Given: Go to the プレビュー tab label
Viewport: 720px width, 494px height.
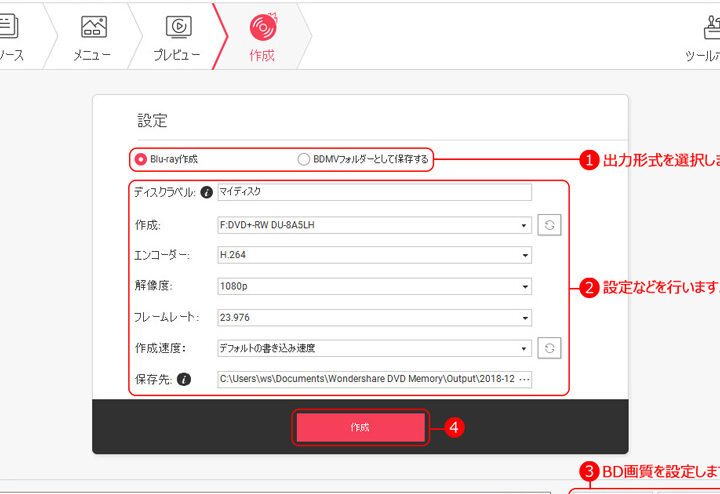Looking at the screenshot, I should (177, 55).
